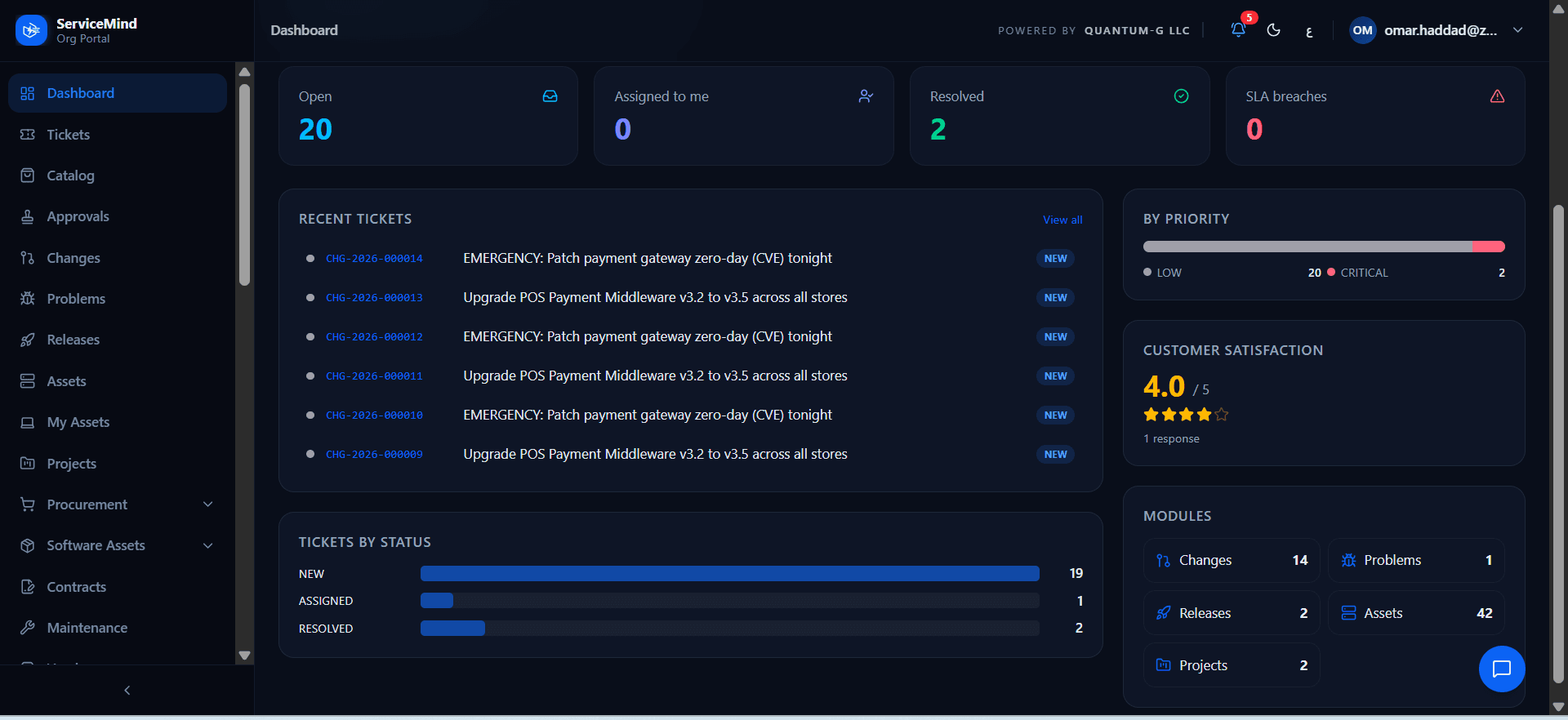Image resolution: width=1568 pixels, height=720 pixels.
Task: Click View all recent tickets
Action: click(x=1062, y=220)
